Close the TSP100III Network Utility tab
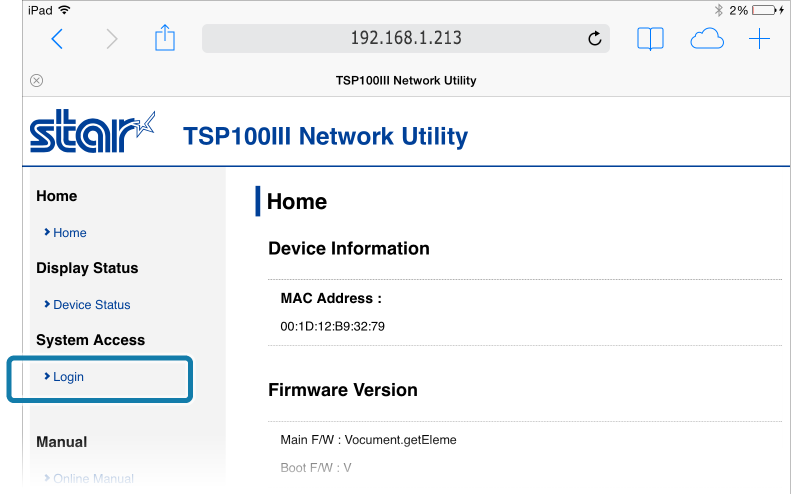This screenshot has width=794, height=494. click(36, 80)
